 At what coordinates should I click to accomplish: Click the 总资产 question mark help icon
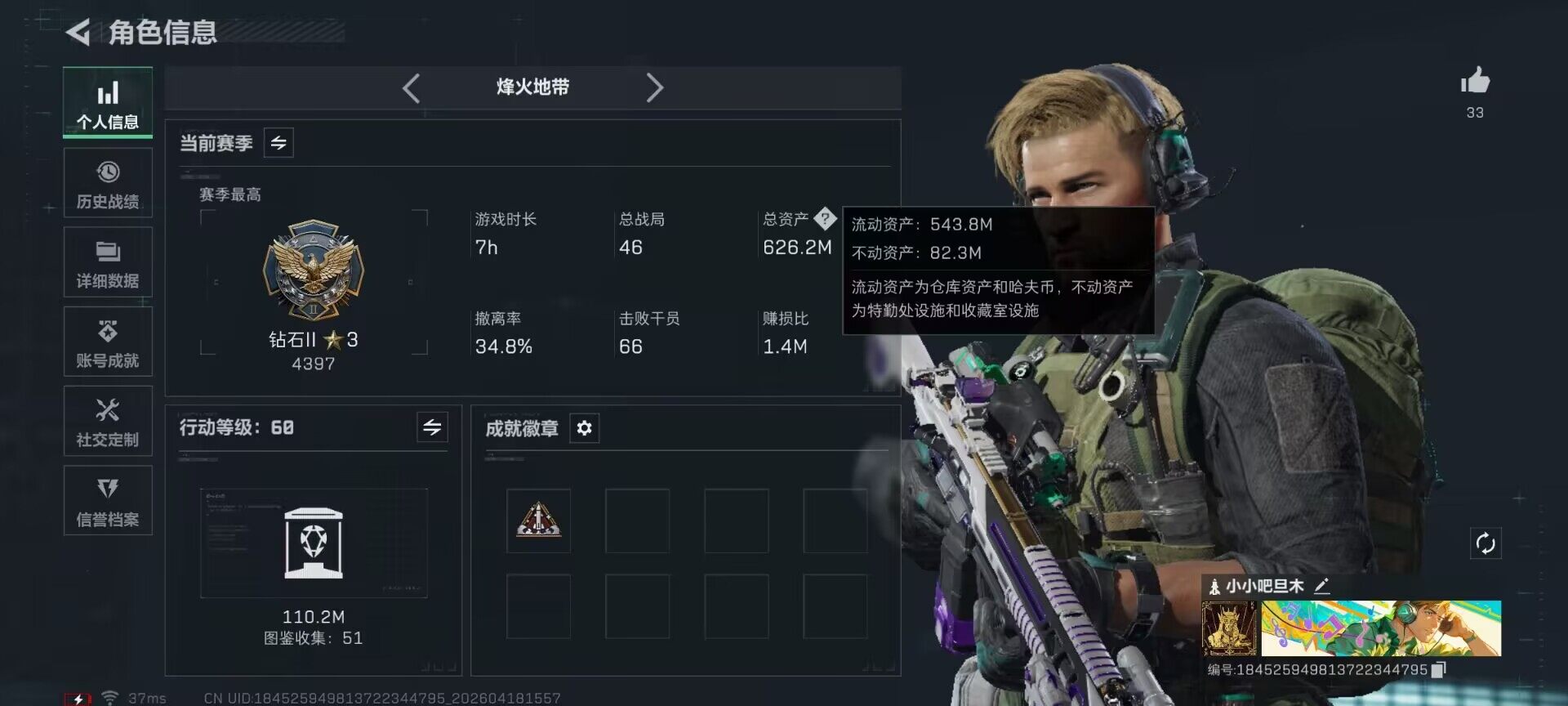click(x=825, y=218)
